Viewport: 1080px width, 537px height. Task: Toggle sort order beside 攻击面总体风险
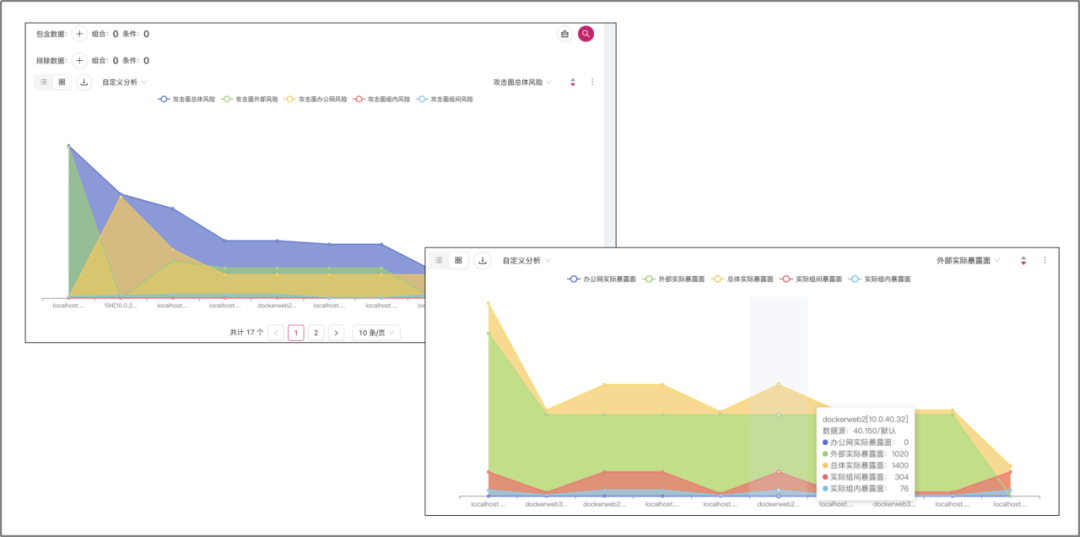click(x=572, y=83)
